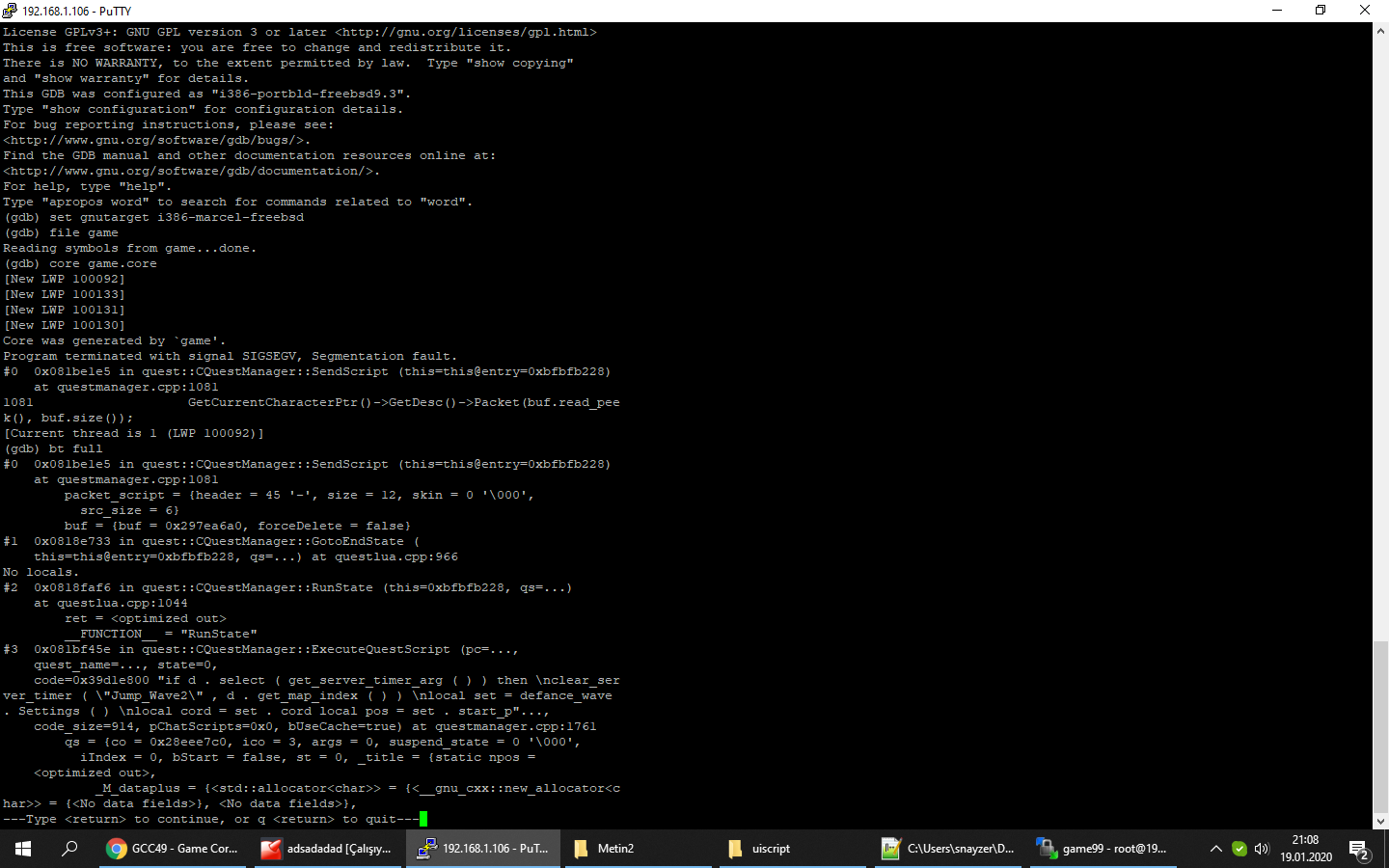
Task: Open the PuTTY system menu icon
Action: coord(10,11)
